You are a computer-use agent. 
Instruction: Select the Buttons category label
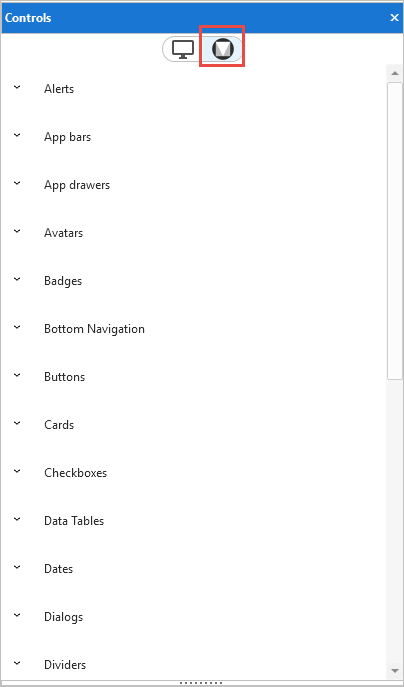point(64,377)
